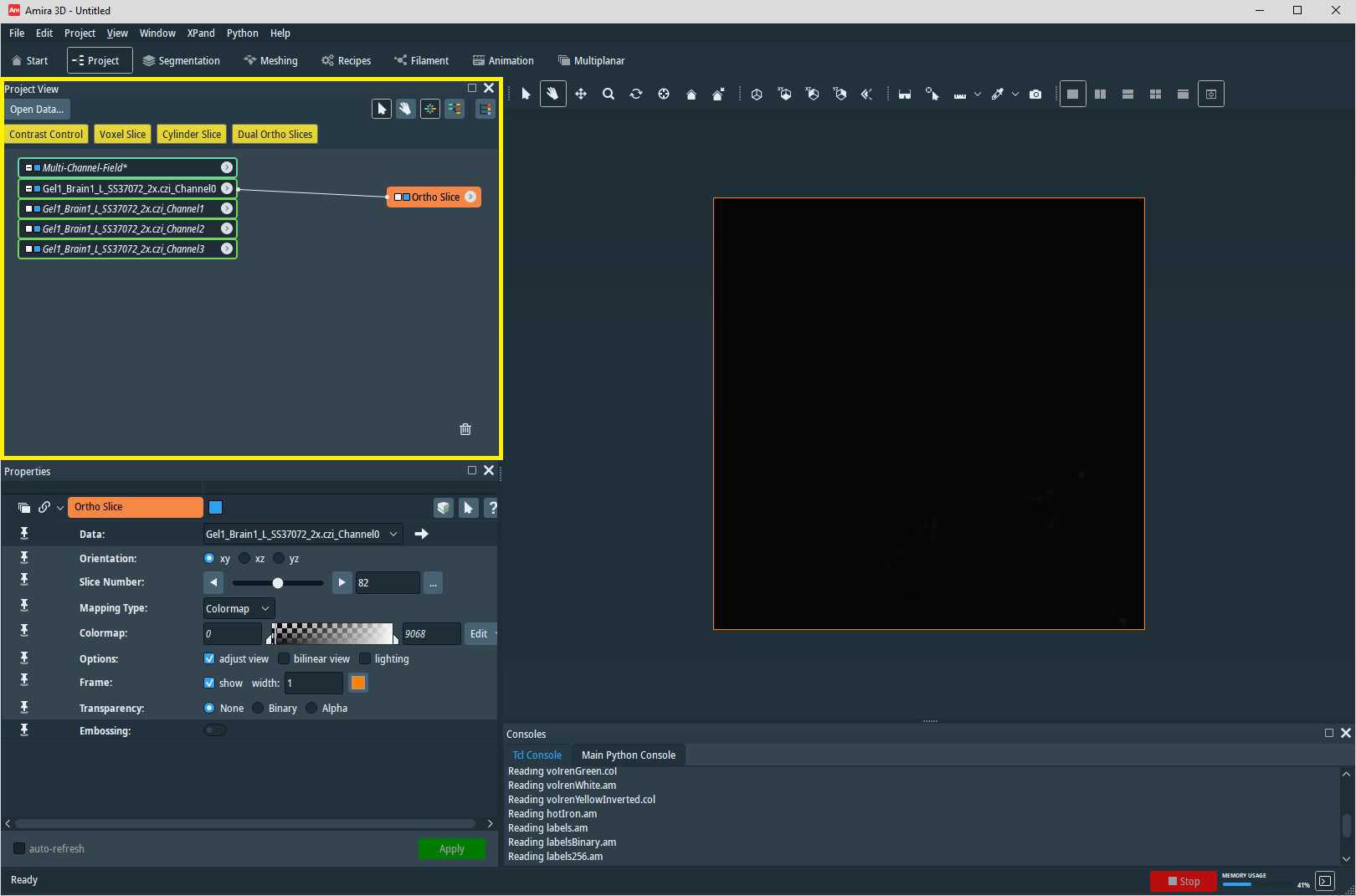Switch to four viewers layout
The width and height of the screenshot is (1356, 896).
(x=1156, y=95)
